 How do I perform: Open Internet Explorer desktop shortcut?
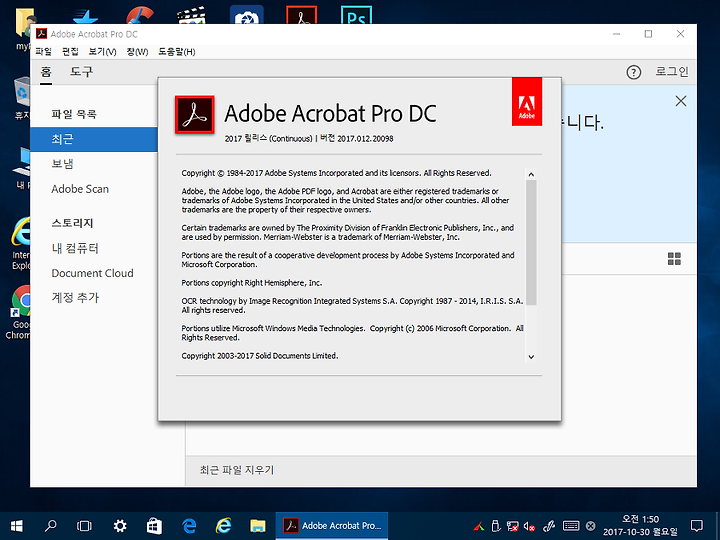(19, 243)
